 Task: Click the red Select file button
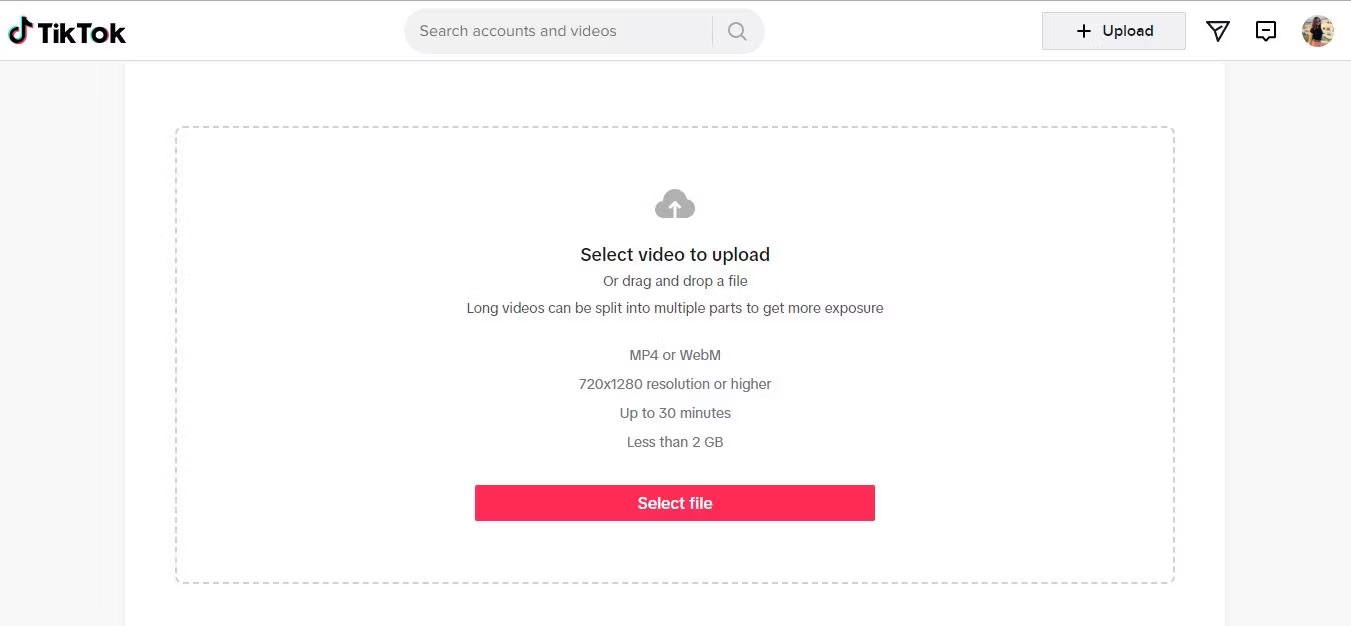[675, 503]
